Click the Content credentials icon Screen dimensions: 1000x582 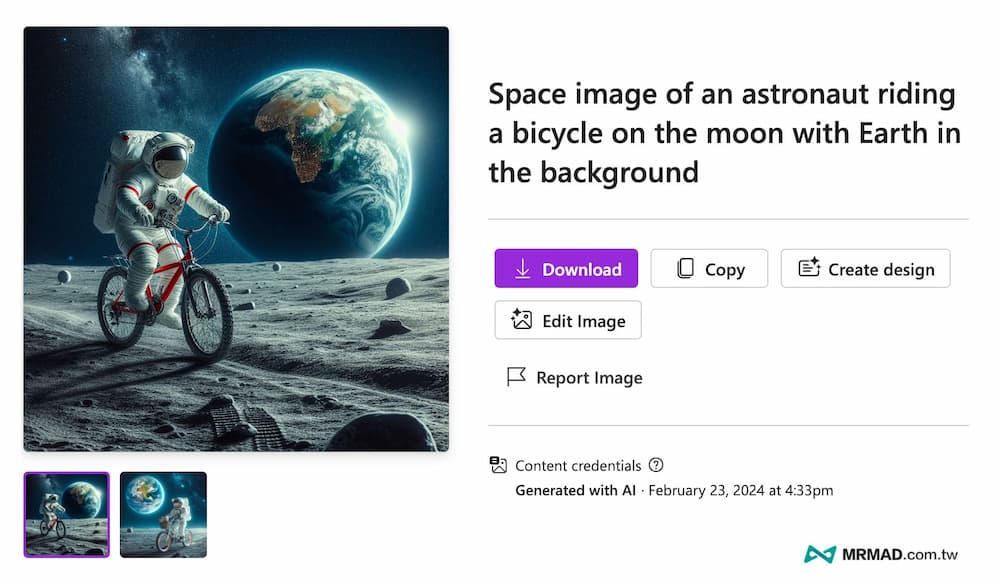[x=498, y=465]
